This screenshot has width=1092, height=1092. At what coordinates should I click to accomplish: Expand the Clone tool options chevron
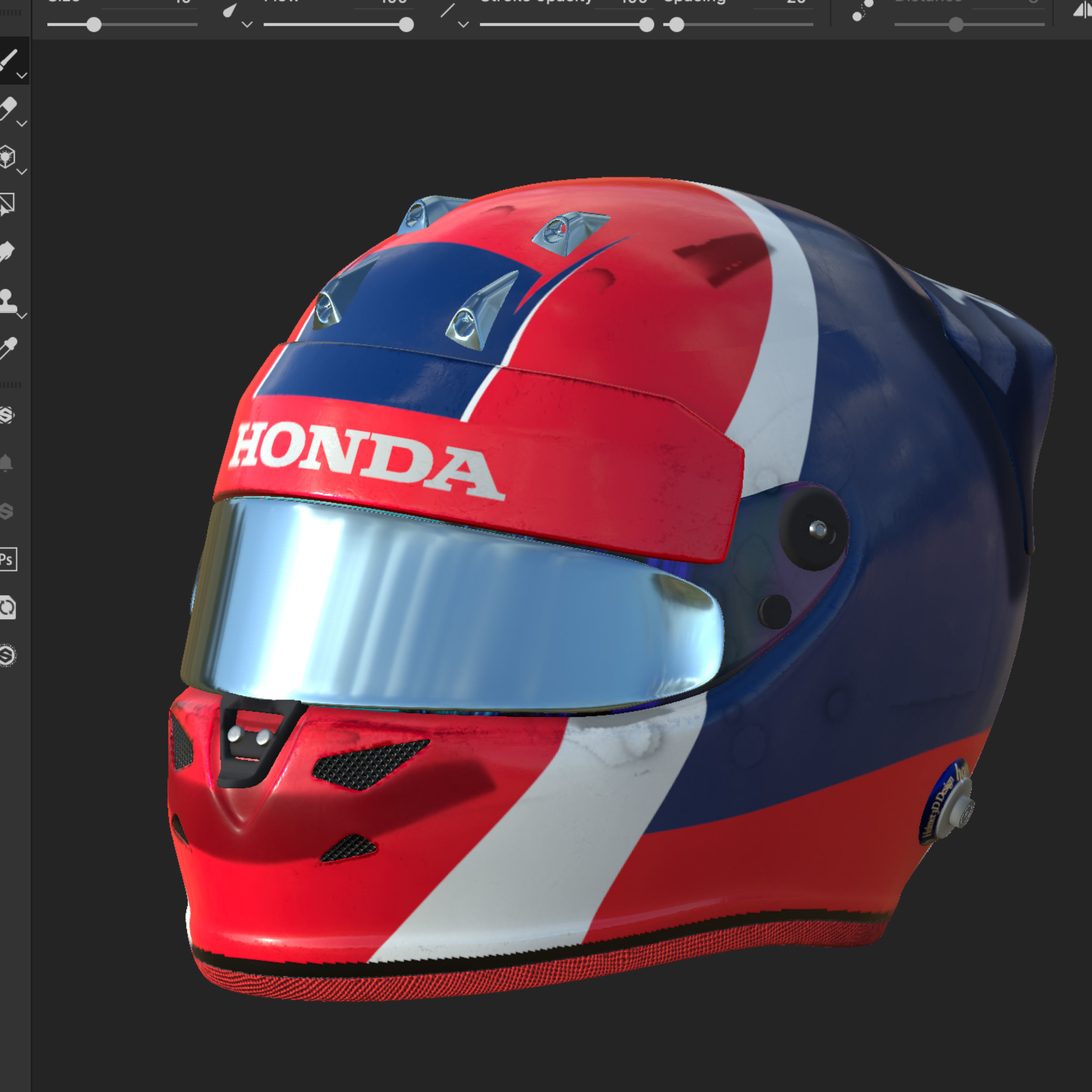pyautogui.click(x=22, y=315)
